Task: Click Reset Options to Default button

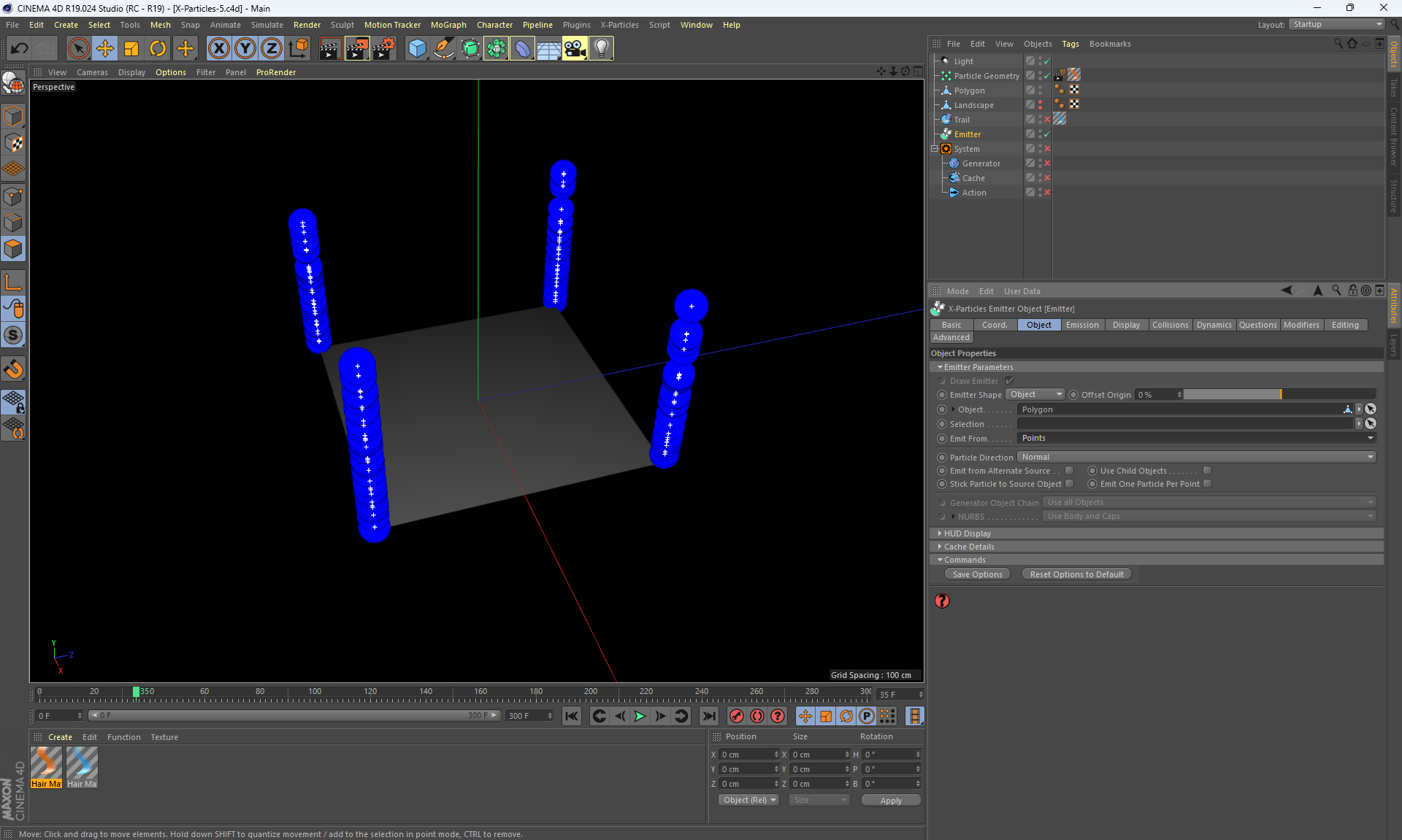Action: click(x=1076, y=574)
